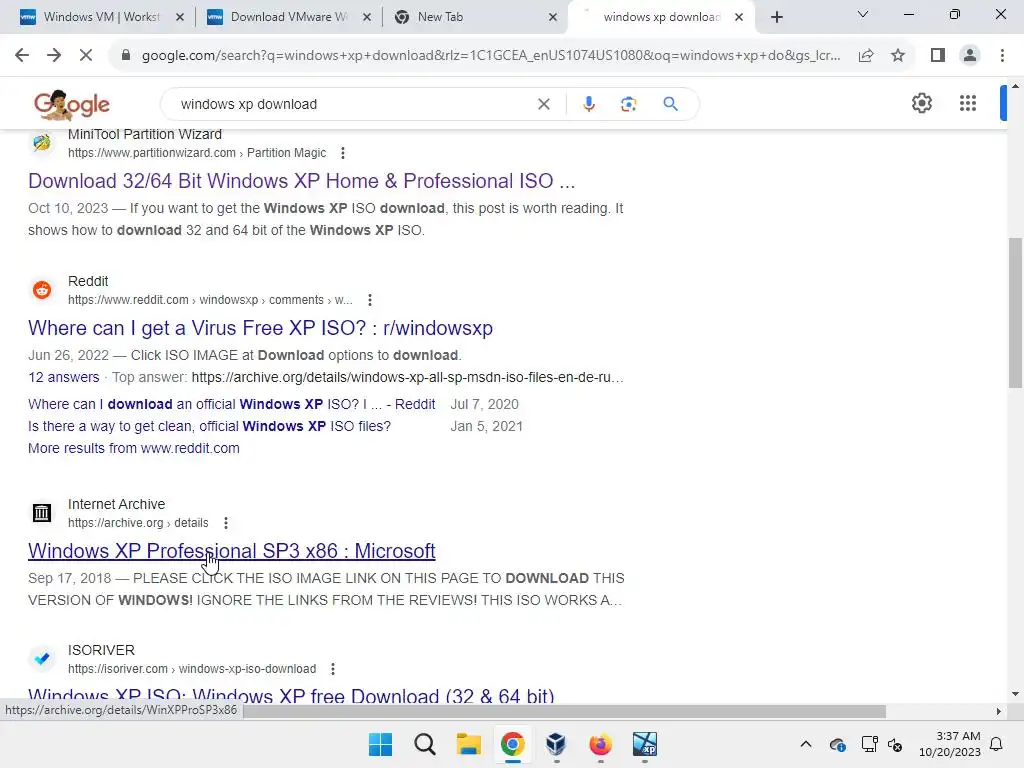Open Where can I download an official Windows XP ISO
The height and width of the screenshot is (768, 1024).
(x=231, y=404)
